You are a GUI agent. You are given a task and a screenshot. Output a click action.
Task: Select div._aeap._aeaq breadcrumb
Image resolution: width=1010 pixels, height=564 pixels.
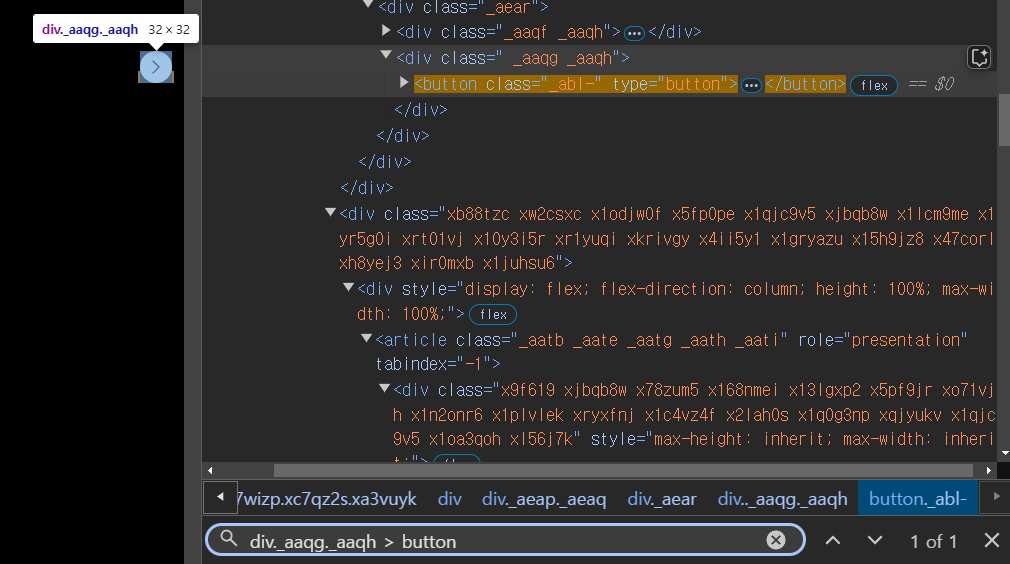[x=544, y=499]
